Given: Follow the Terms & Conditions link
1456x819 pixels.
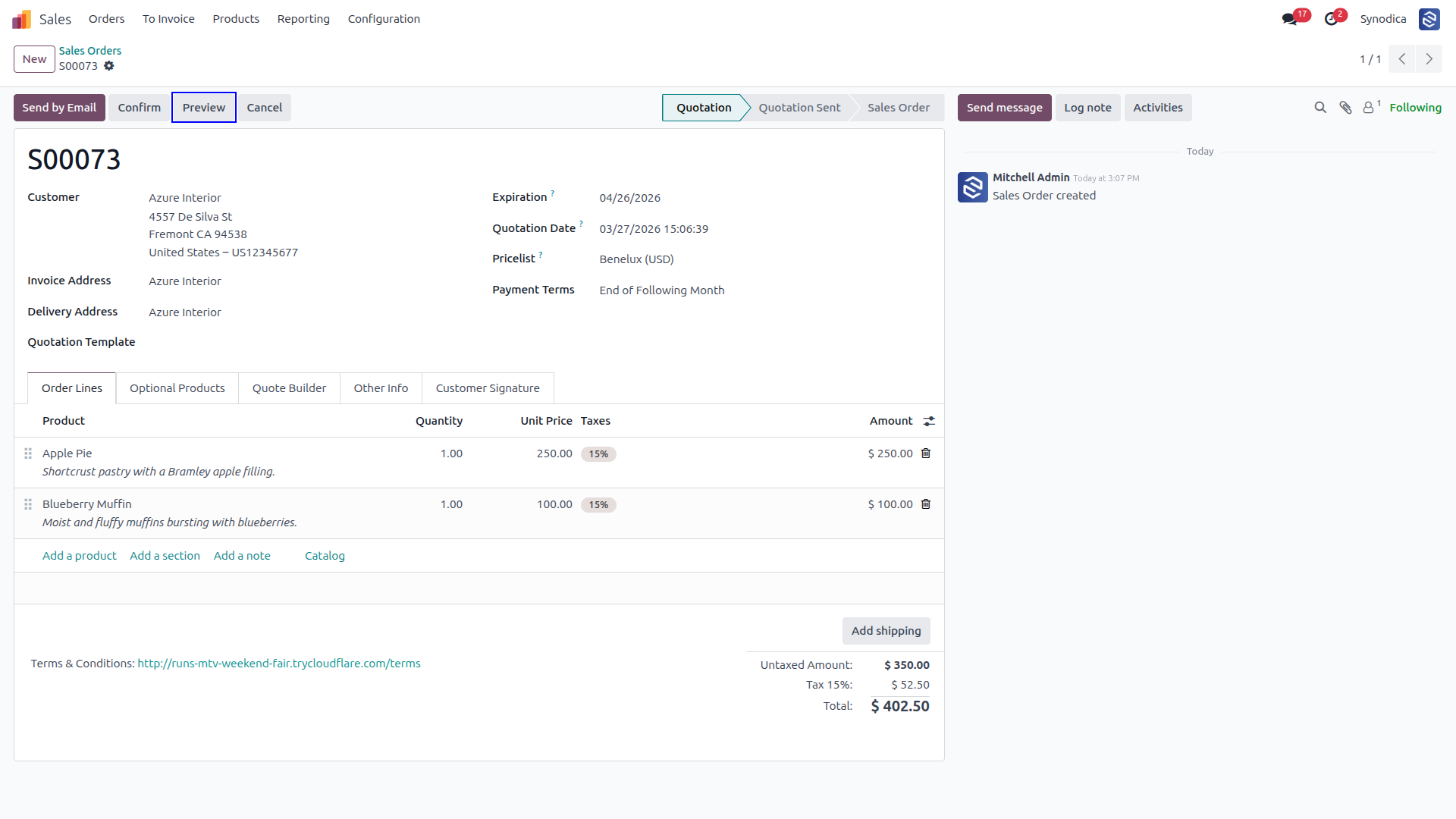Looking at the screenshot, I should coord(279,664).
